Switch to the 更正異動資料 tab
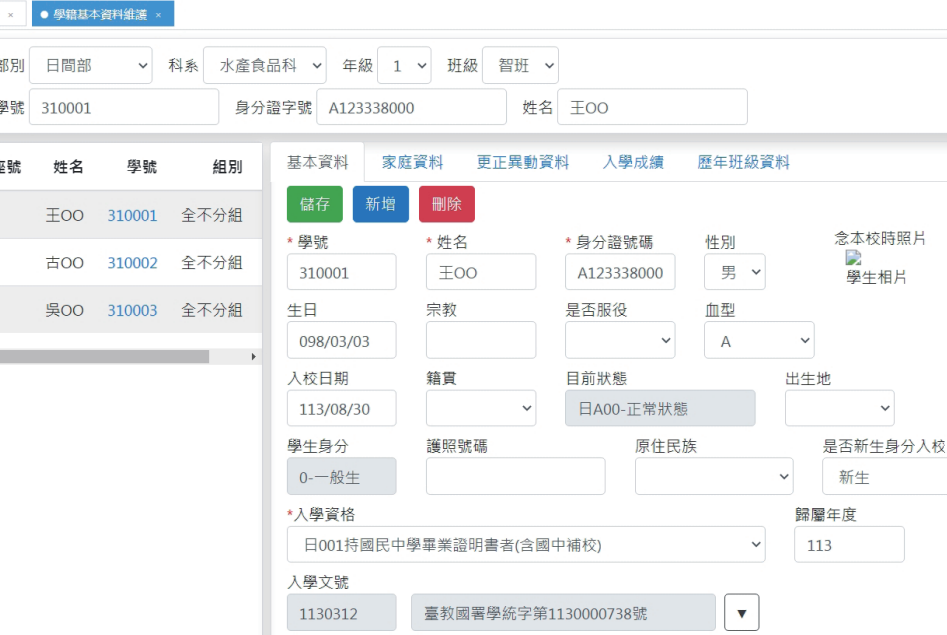Viewport: 947px width, 635px height. (x=523, y=162)
